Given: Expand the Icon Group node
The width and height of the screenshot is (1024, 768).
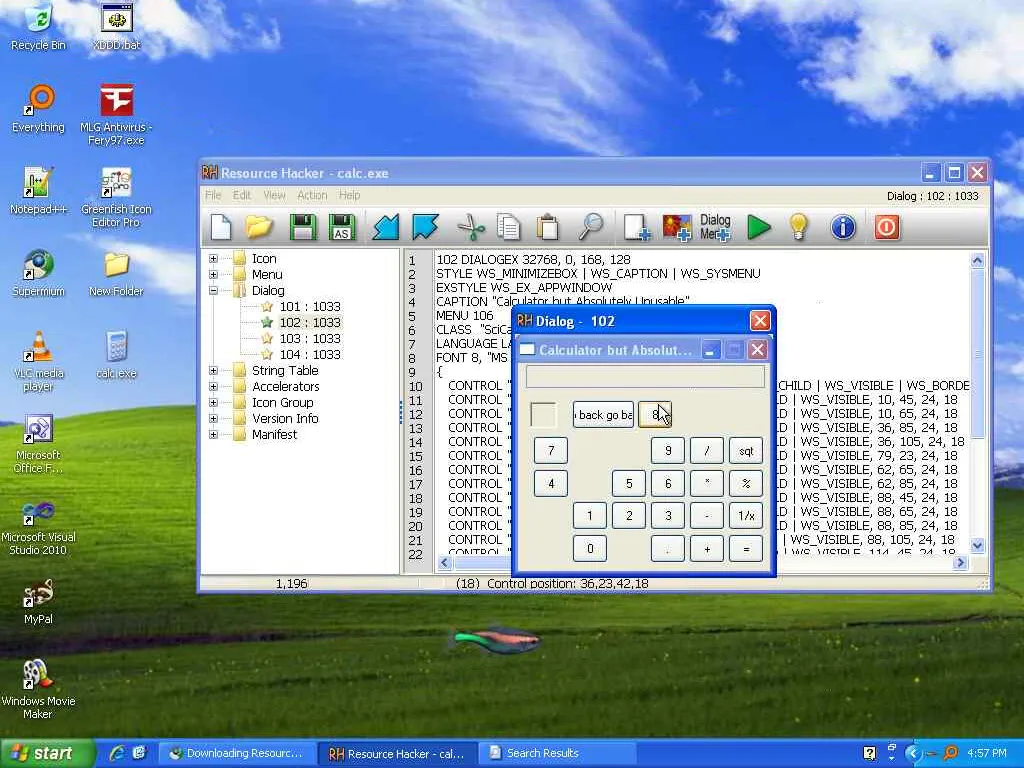Looking at the screenshot, I should 213,402.
